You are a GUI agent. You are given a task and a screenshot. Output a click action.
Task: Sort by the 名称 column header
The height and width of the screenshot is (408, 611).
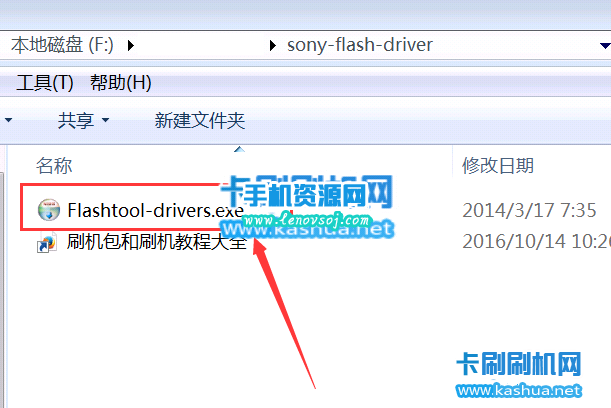click(x=54, y=166)
